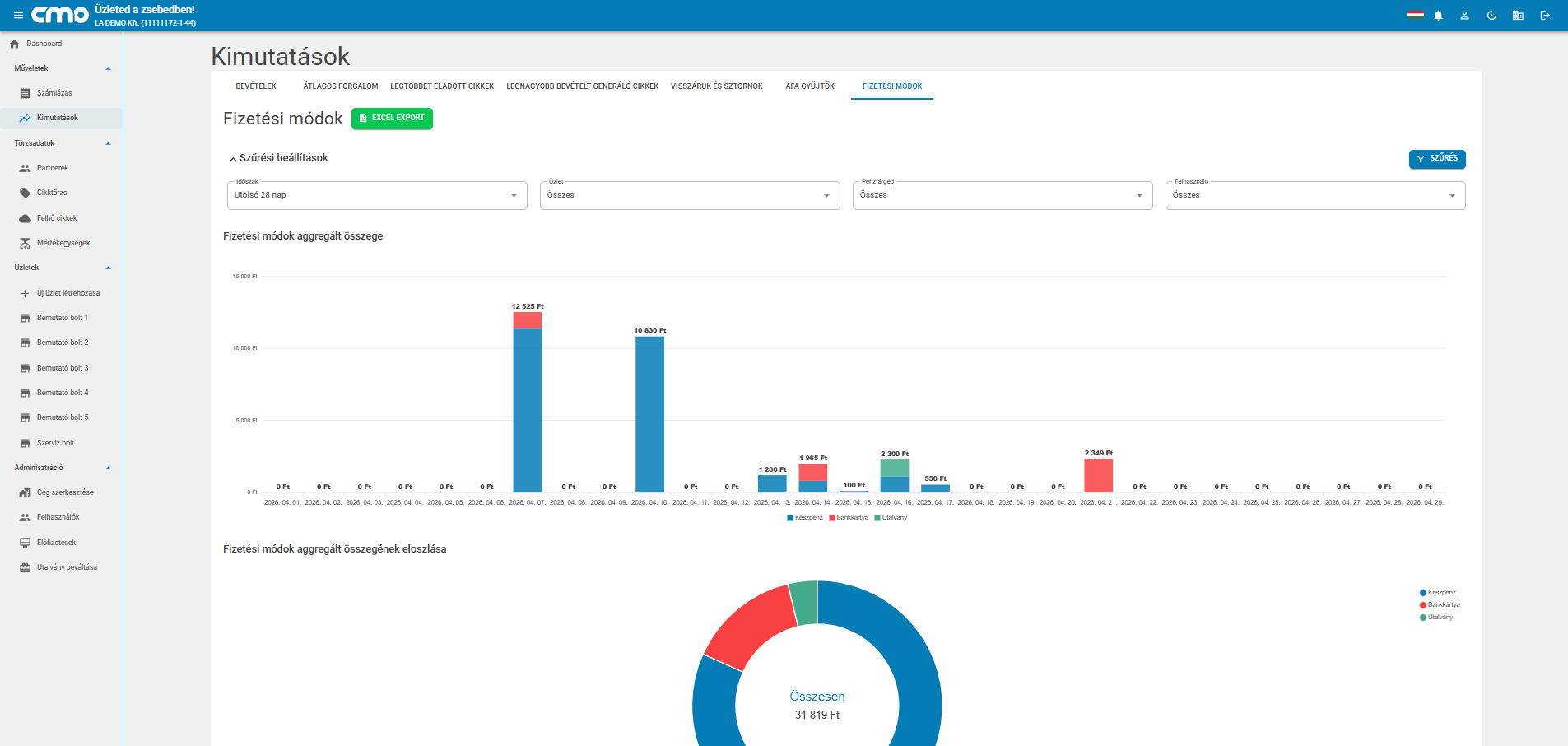This screenshot has width=1568, height=746.
Task: Toggle Utalvány in the bar chart legend
Action: pos(891,518)
